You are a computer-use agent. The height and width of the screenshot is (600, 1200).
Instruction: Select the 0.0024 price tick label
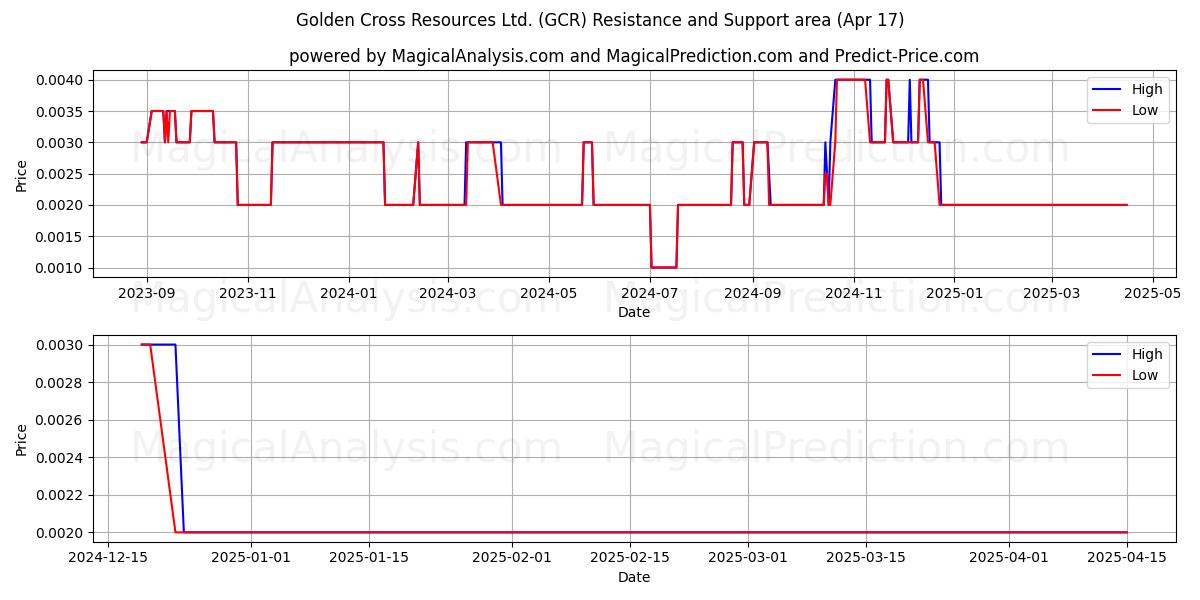(x=62, y=458)
